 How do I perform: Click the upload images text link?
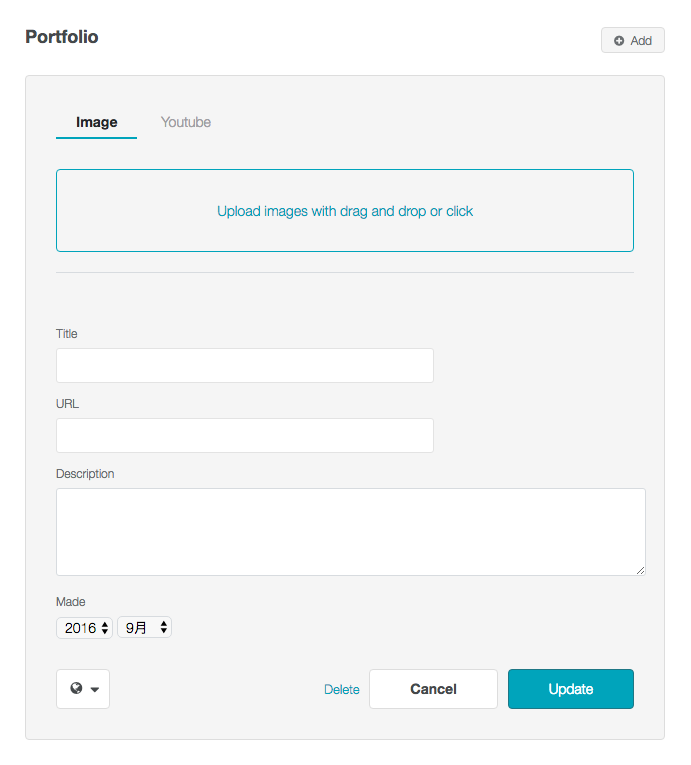pyautogui.click(x=345, y=211)
